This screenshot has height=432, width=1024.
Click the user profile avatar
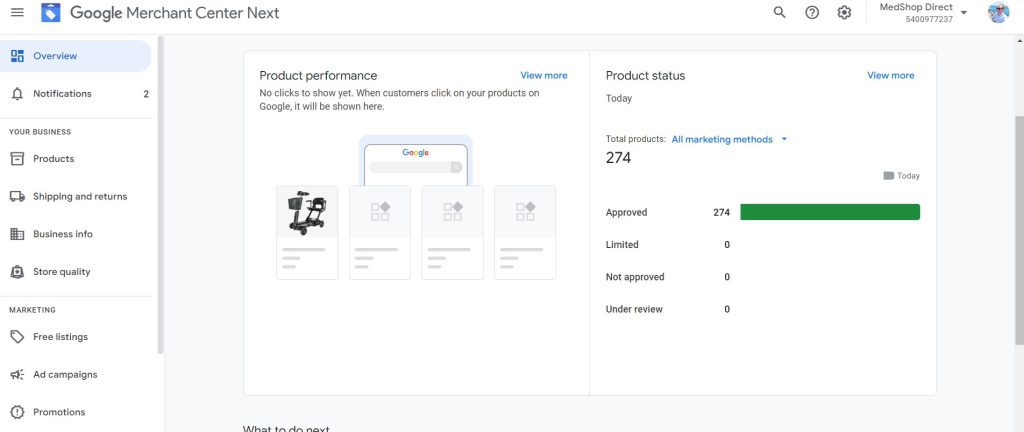(998, 12)
